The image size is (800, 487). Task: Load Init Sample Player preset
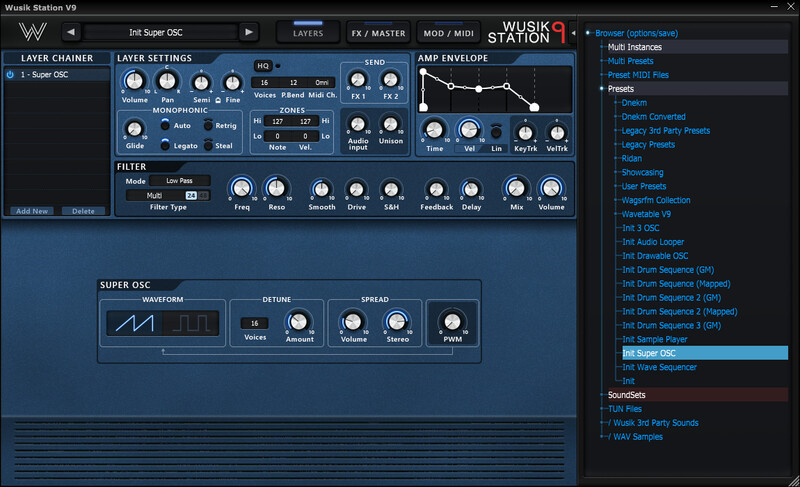[x=655, y=339]
